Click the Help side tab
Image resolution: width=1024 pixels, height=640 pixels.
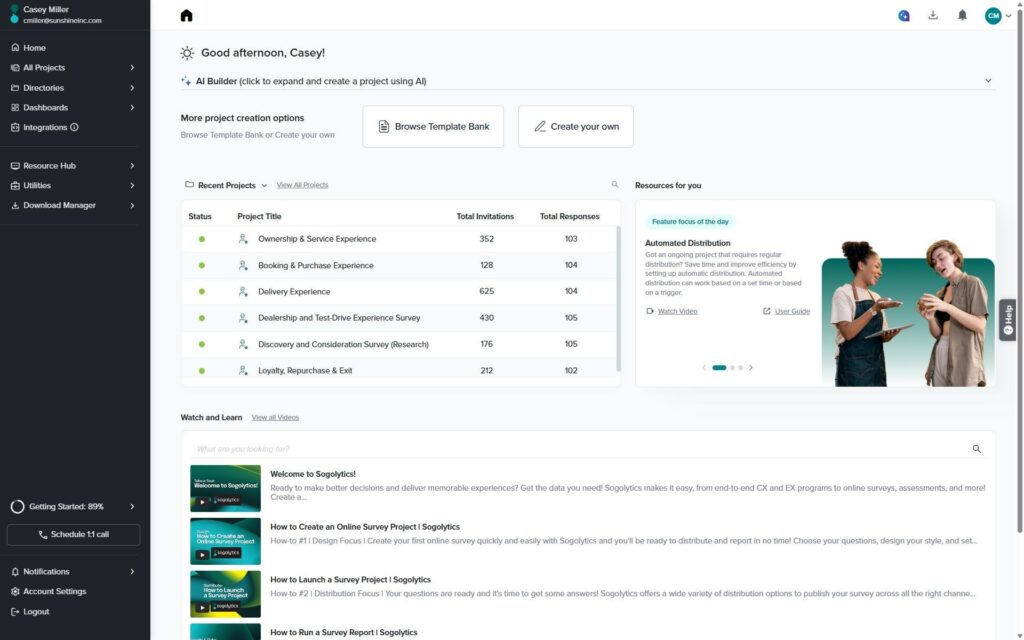click(x=1008, y=320)
